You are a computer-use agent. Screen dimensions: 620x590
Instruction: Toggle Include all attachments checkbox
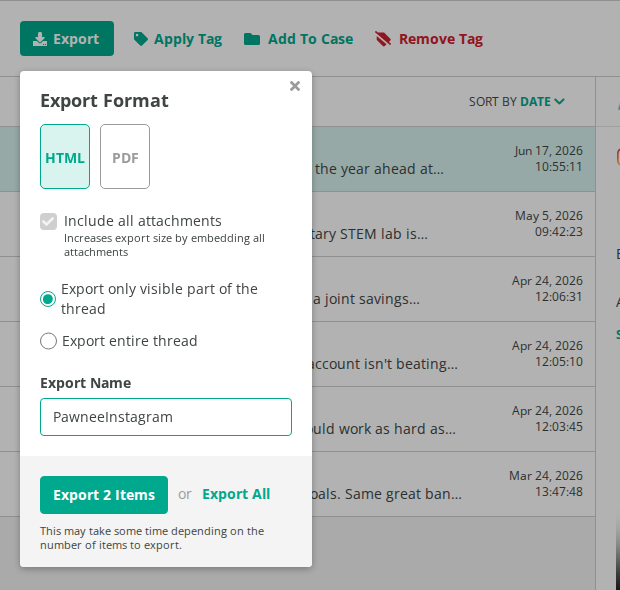coord(48,221)
